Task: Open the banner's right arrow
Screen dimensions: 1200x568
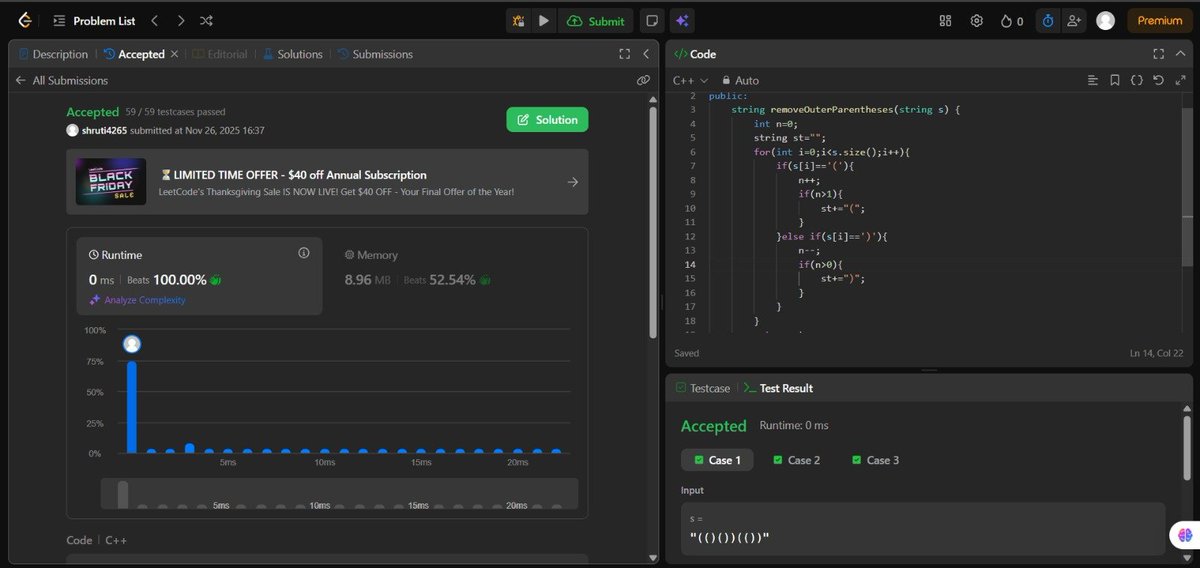Action: pos(572,182)
